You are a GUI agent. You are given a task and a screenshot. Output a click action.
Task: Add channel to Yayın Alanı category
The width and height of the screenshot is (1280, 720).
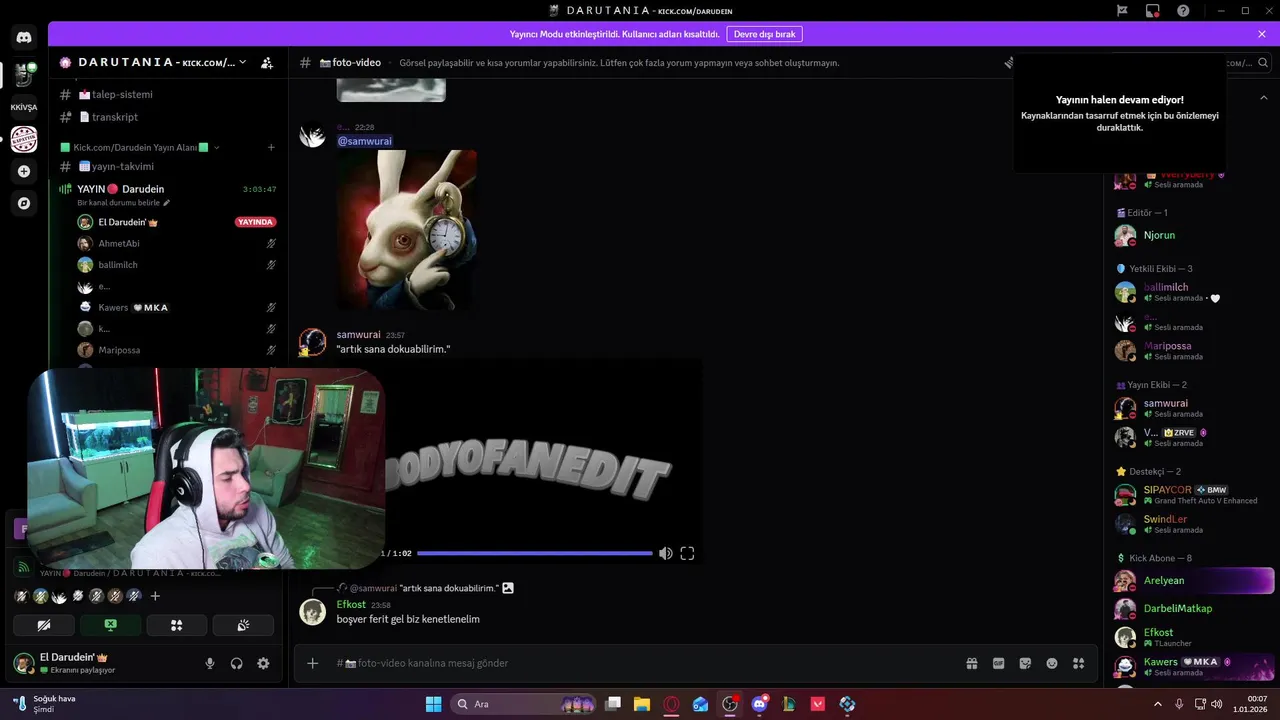pos(271,147)
